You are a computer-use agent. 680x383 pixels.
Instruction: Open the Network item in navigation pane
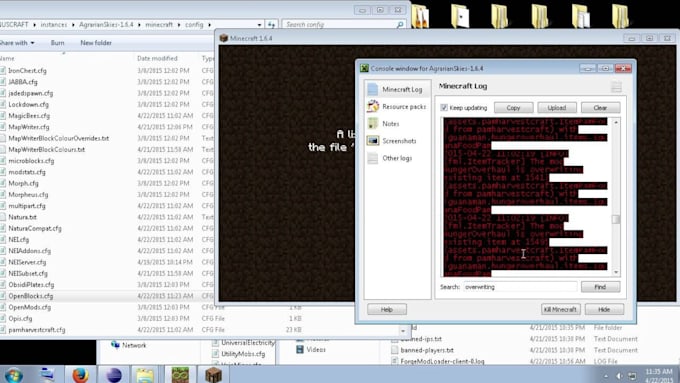click(x=128, y=345)
